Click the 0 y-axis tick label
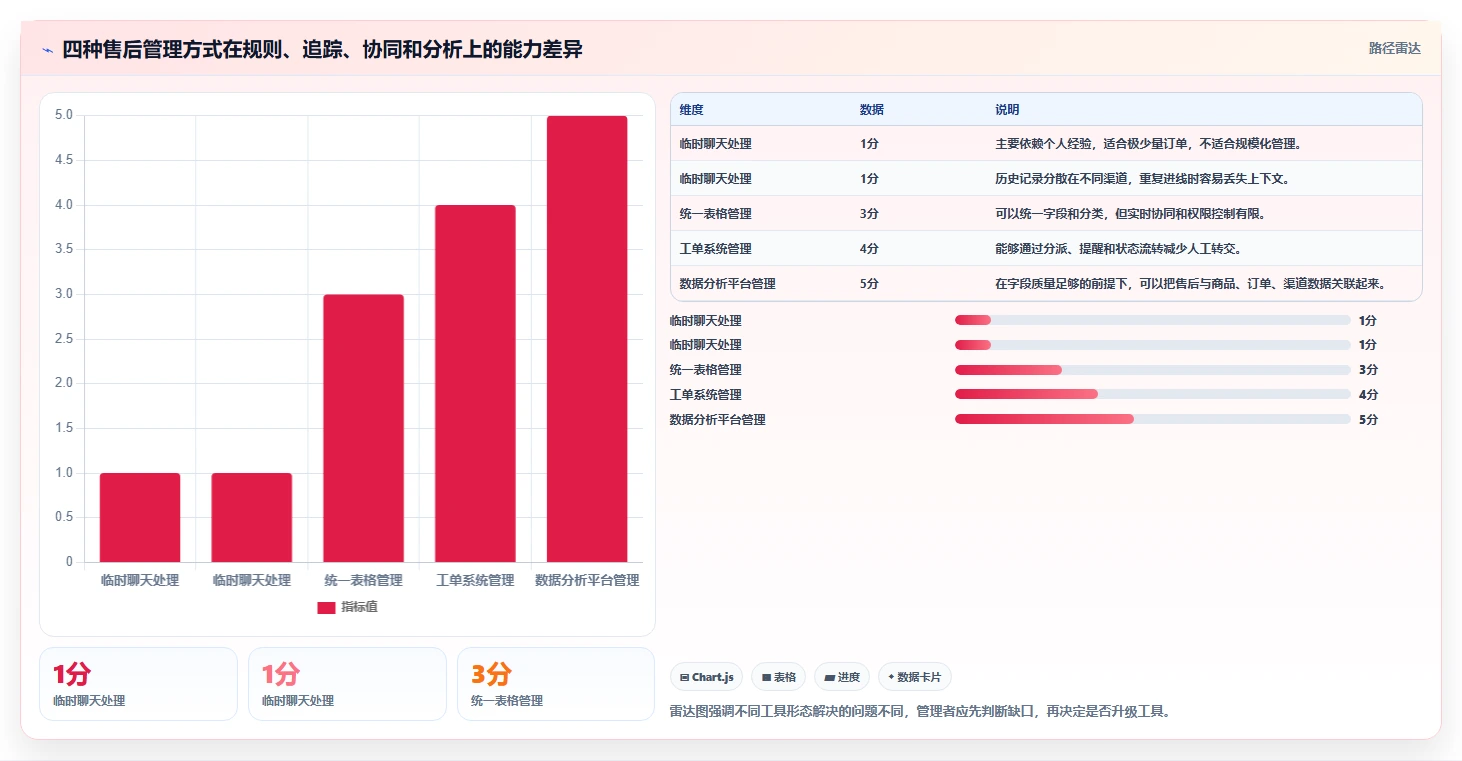 click(70, 562)
